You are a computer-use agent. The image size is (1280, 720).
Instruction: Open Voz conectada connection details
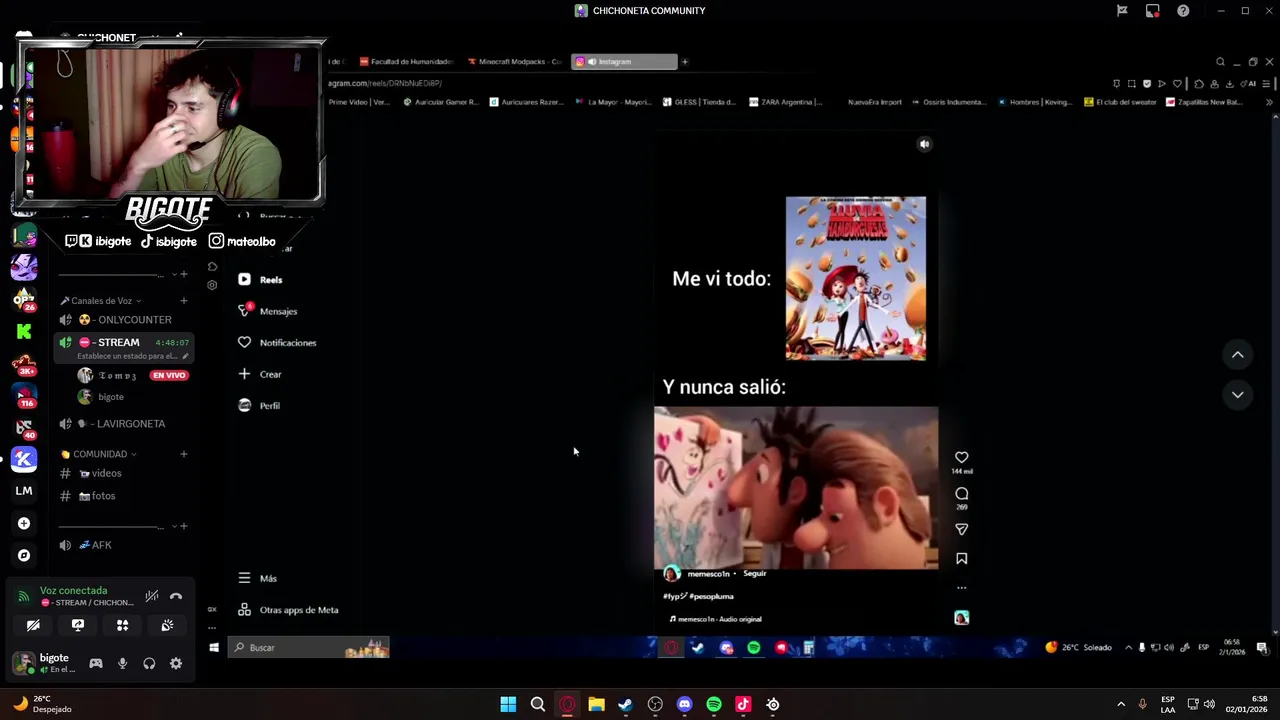click(x=74, y=591)
